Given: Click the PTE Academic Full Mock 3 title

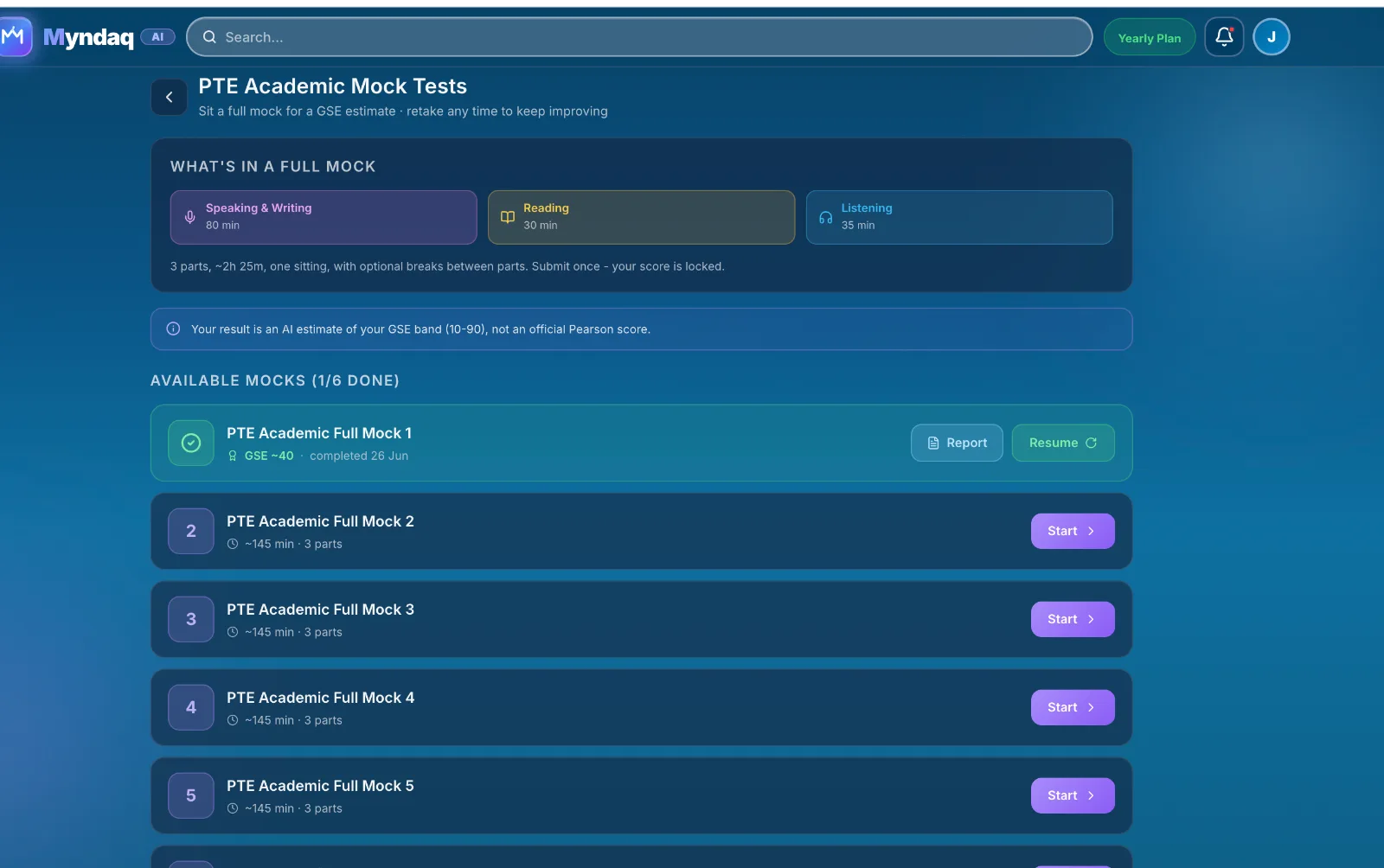Looking at the screenshot, I should tap(320, 610).
